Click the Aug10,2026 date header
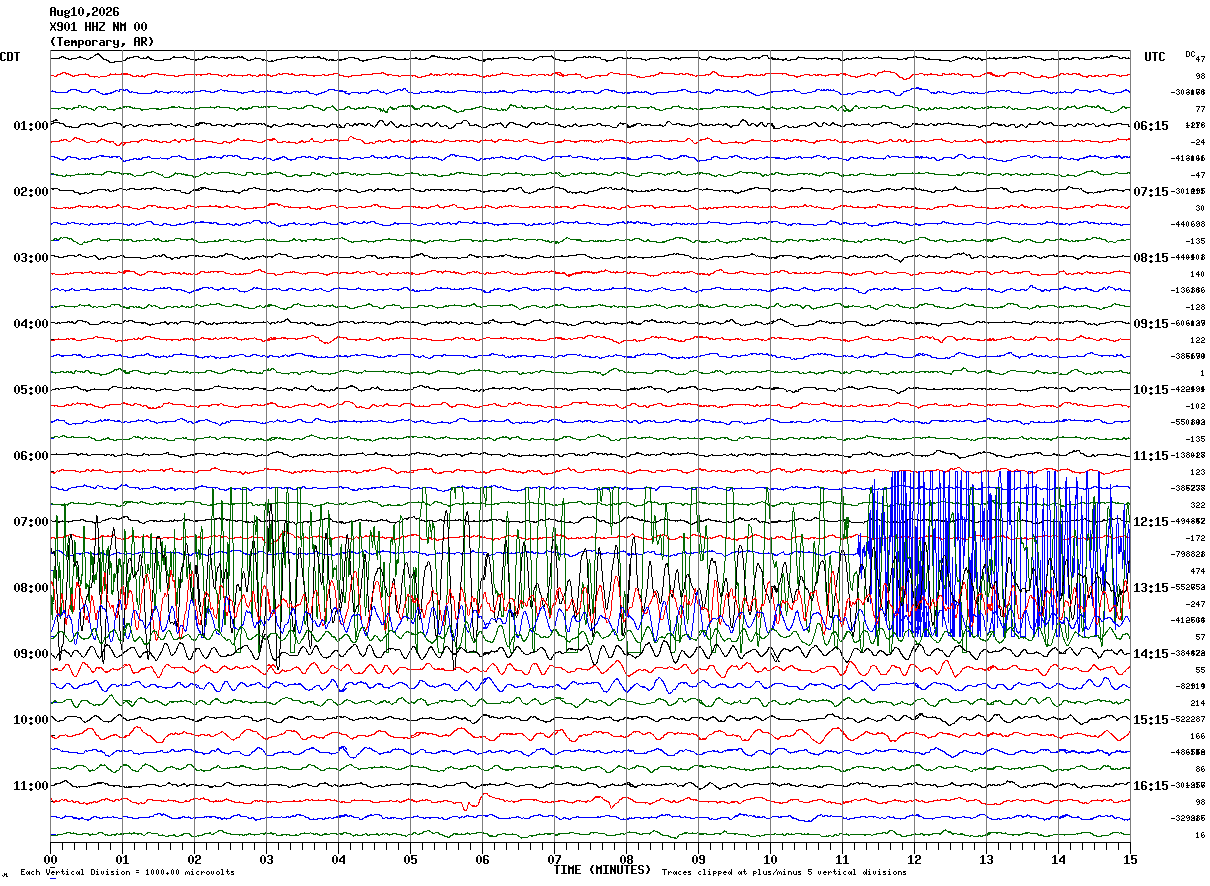Viewport: 1210px width, 886px height. [x=84, y=12]
